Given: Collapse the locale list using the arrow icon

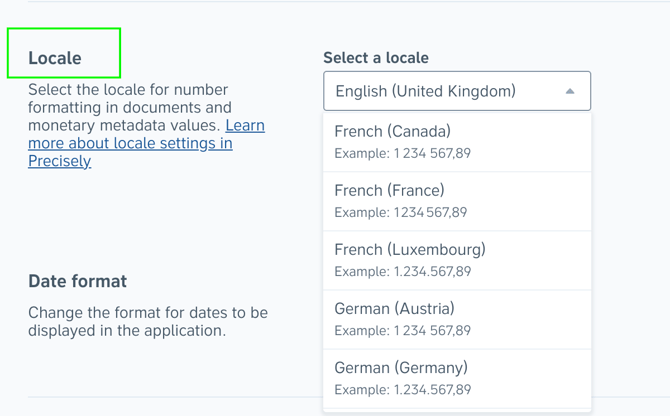Looking at the screenshot, I should click(570, 91).
